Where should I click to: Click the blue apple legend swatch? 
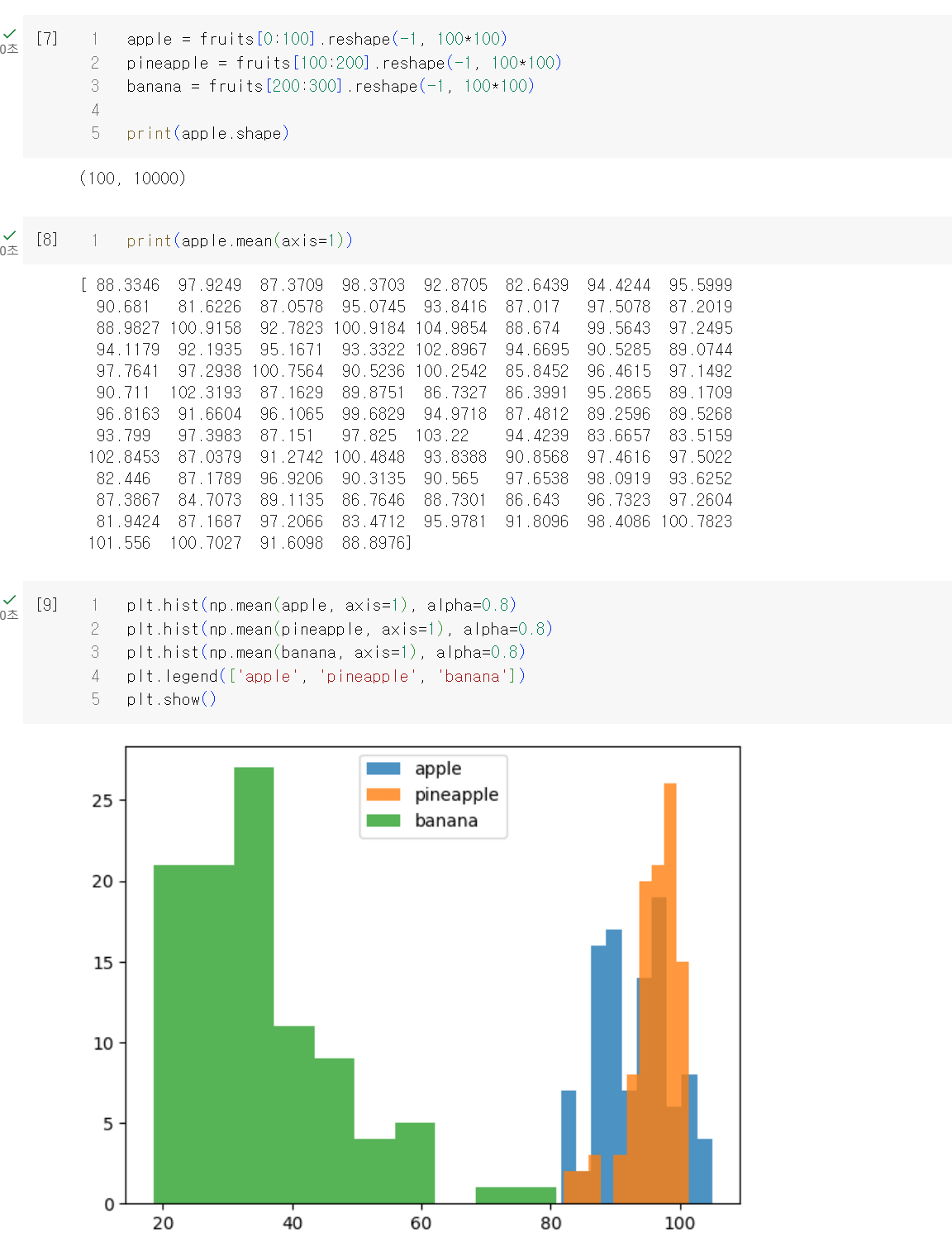click(x=383, y=768)
